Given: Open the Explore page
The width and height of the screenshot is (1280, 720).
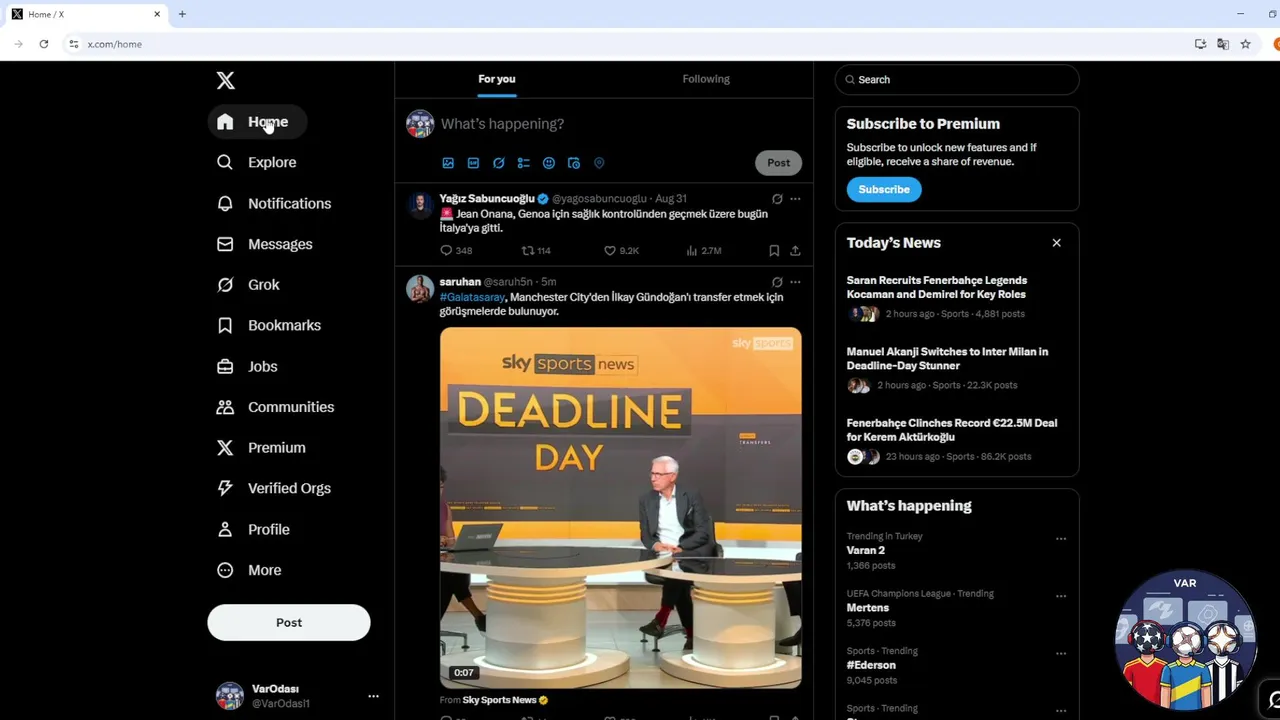Looking at the screenshot, I should tap(257, 162).
